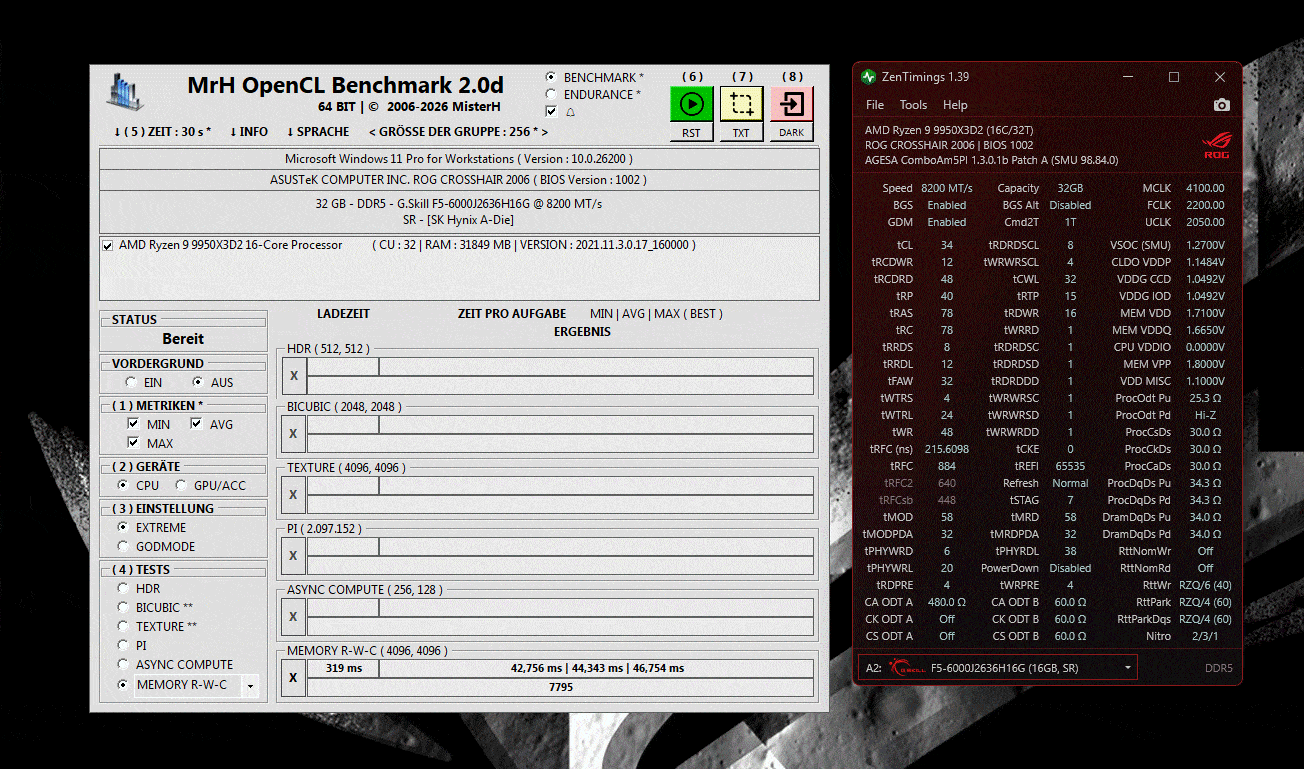This screenshot has width=1304, height=769.
Task: Click the pink exit door icon
Action: coord(791,104)
